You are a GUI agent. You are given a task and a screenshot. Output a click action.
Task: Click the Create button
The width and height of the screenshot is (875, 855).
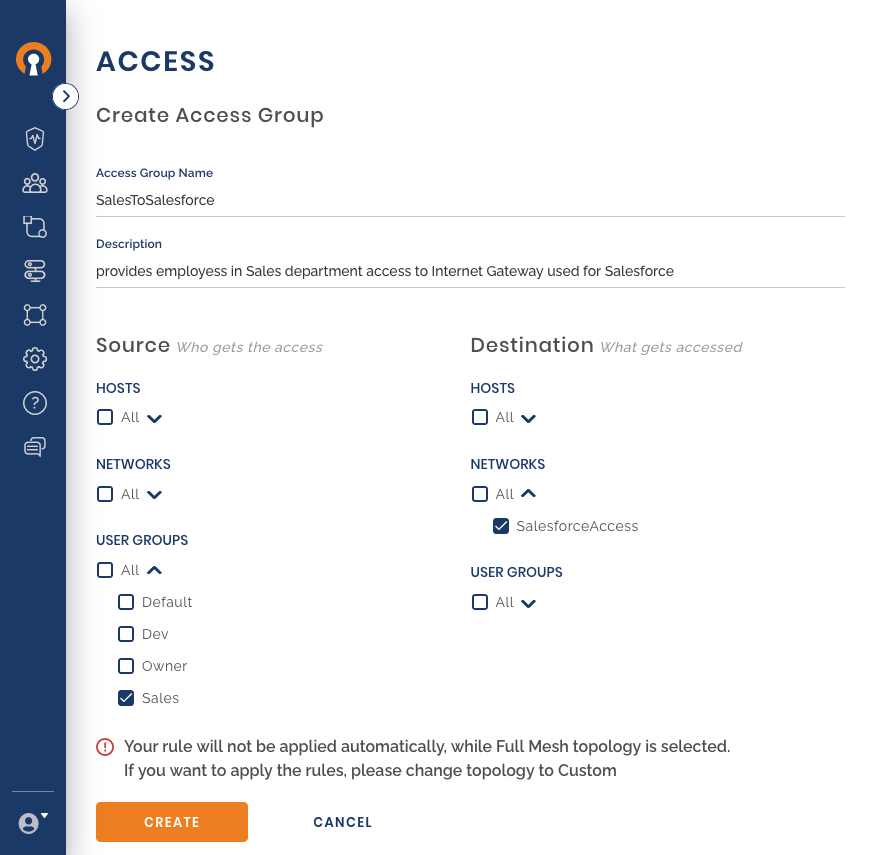click(x=172, y=822)
